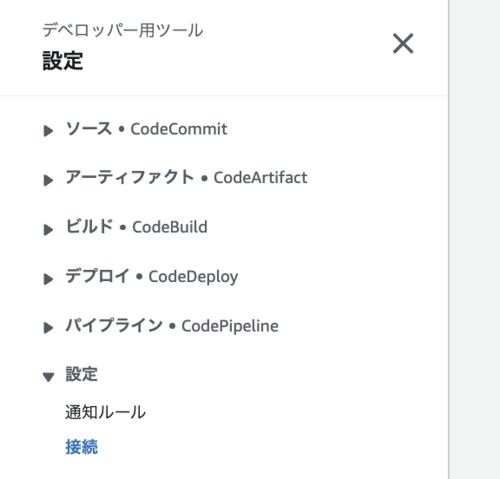Expand the ソース section arrow
Viewport: 500px width, 479px height.
[48, 131]
